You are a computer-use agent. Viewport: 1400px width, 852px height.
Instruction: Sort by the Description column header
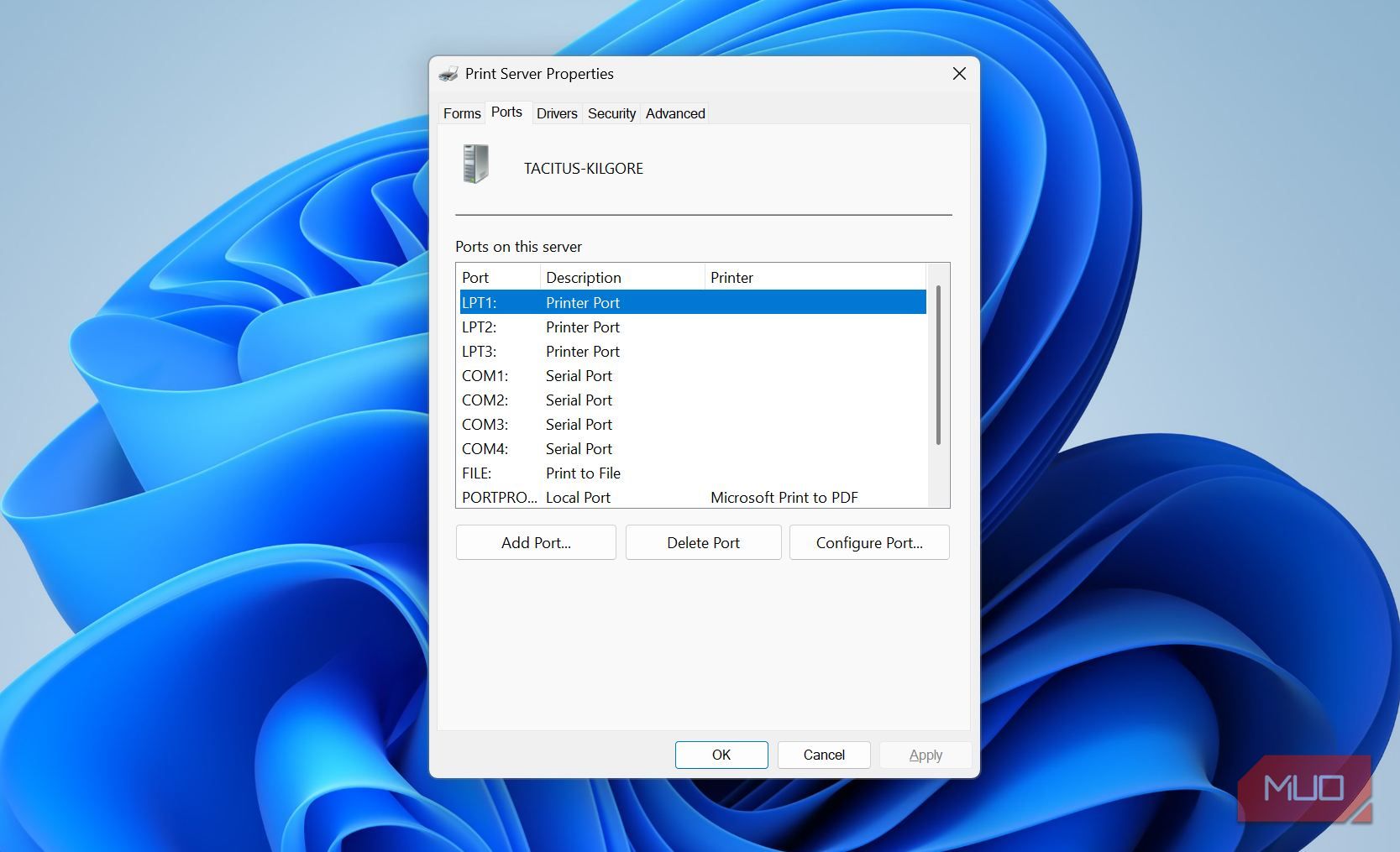(622, 277)
